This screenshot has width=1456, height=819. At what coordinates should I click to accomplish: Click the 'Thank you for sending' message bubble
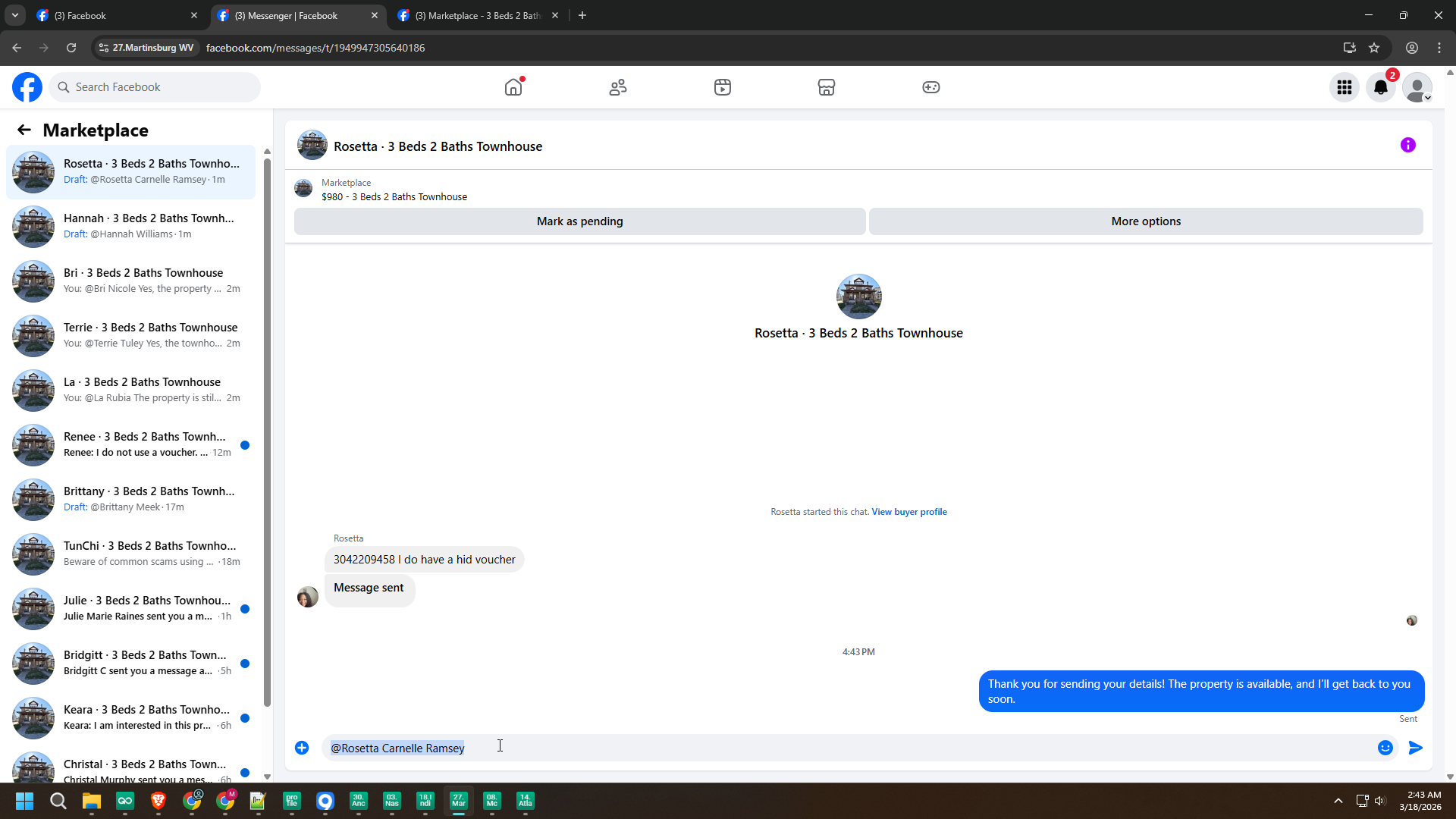click(x=1201, y=692)
